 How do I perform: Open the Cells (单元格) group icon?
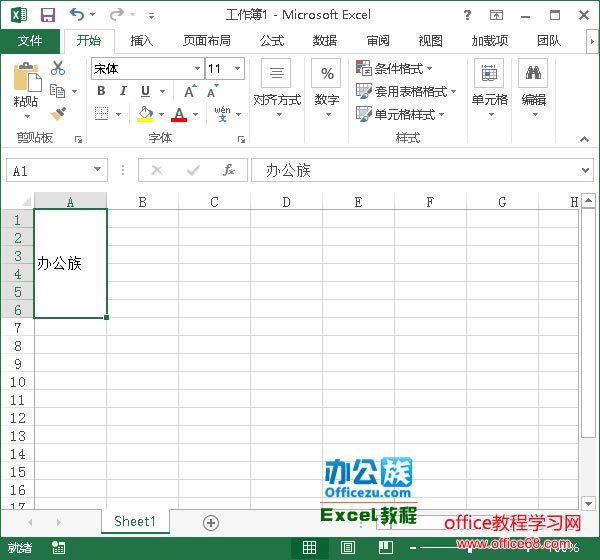[489, 73]
